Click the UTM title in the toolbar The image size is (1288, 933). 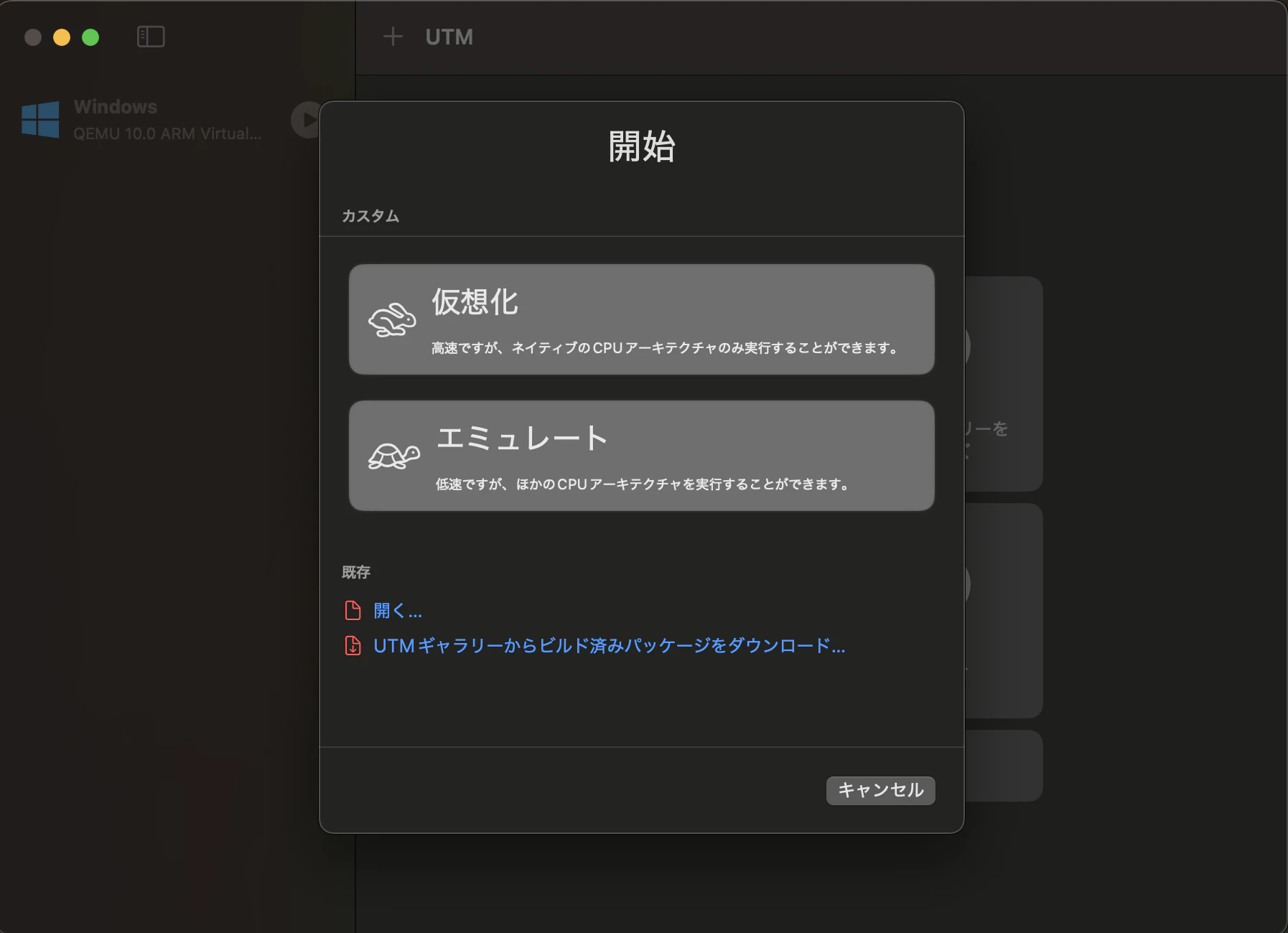[x=449, y=37]
